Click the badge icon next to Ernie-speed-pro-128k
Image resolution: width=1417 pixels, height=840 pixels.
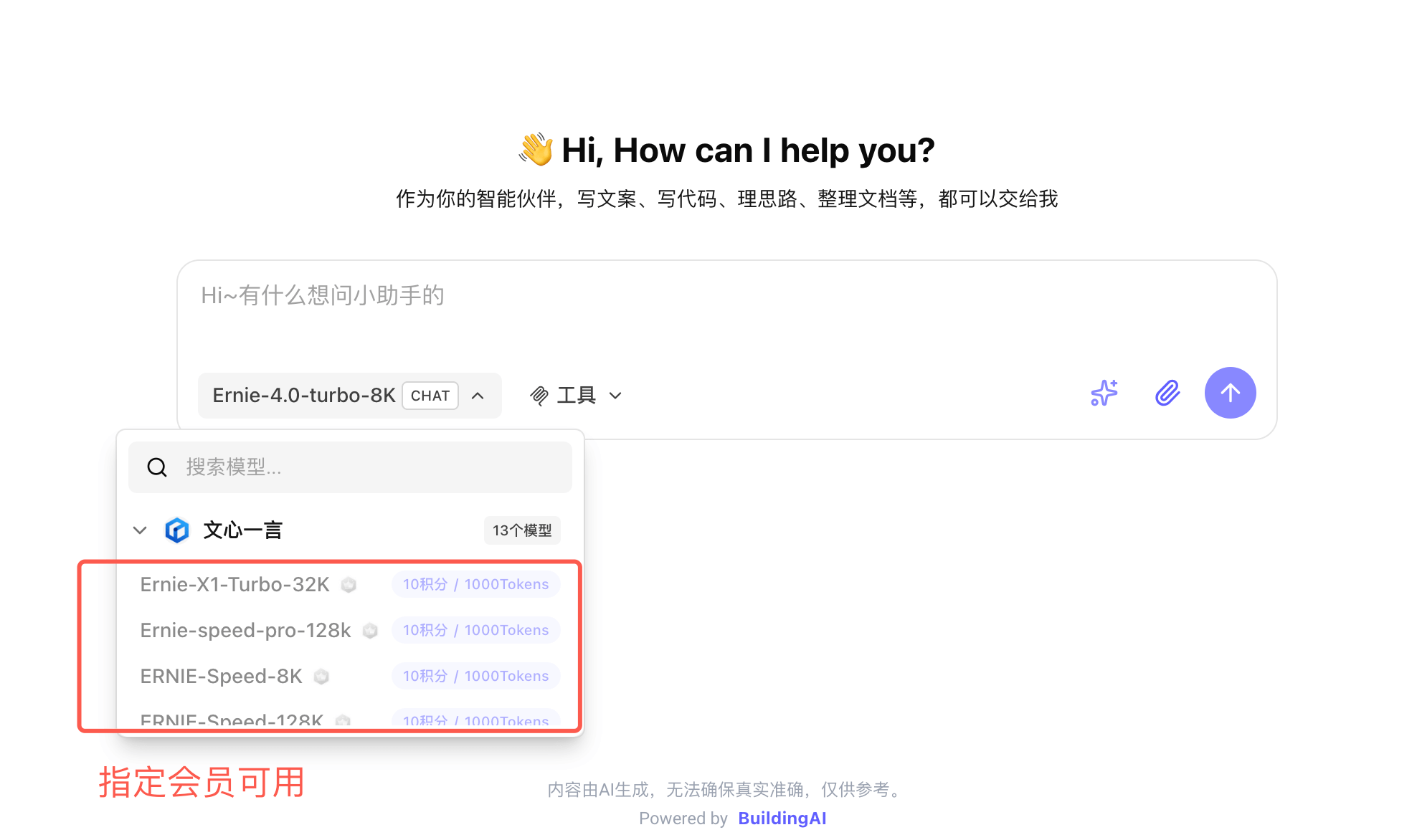click(370, 631)
